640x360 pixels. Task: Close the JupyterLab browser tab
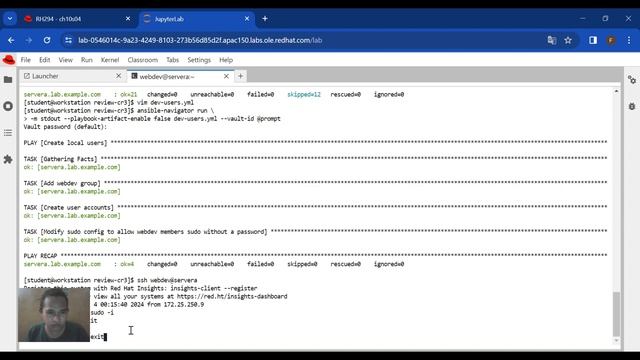point(247,19)
